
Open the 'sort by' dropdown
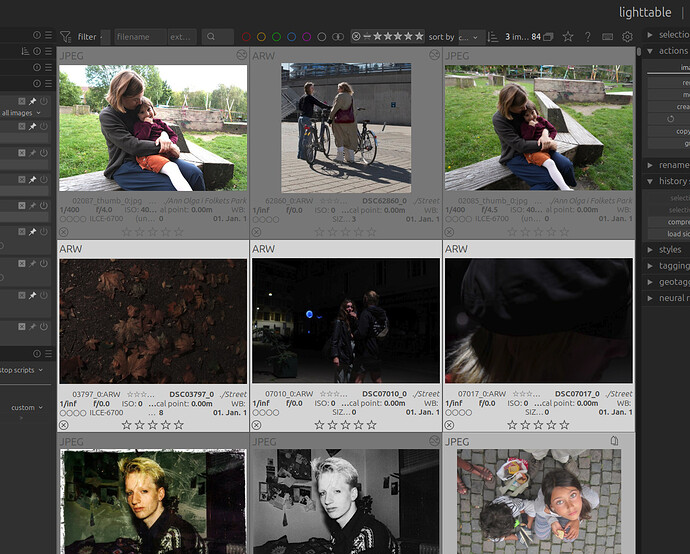coord(468,37)
